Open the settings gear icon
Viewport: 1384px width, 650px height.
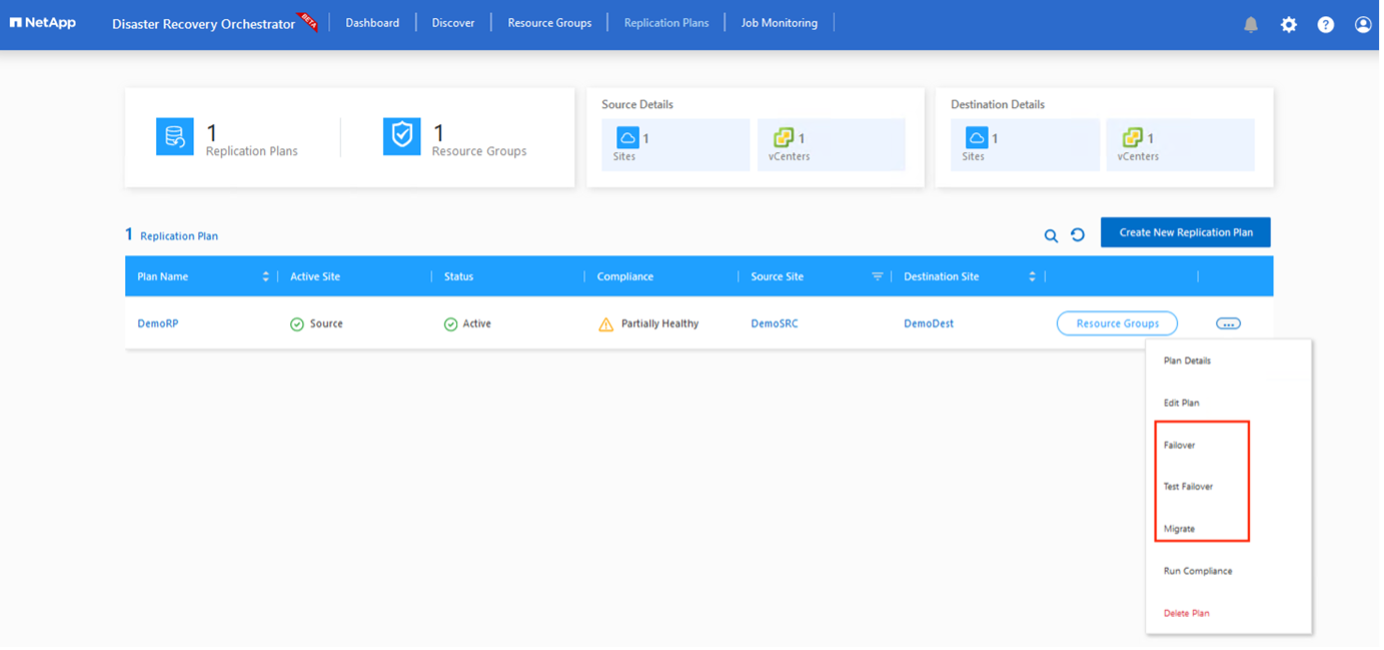(x=1288, y=25)
